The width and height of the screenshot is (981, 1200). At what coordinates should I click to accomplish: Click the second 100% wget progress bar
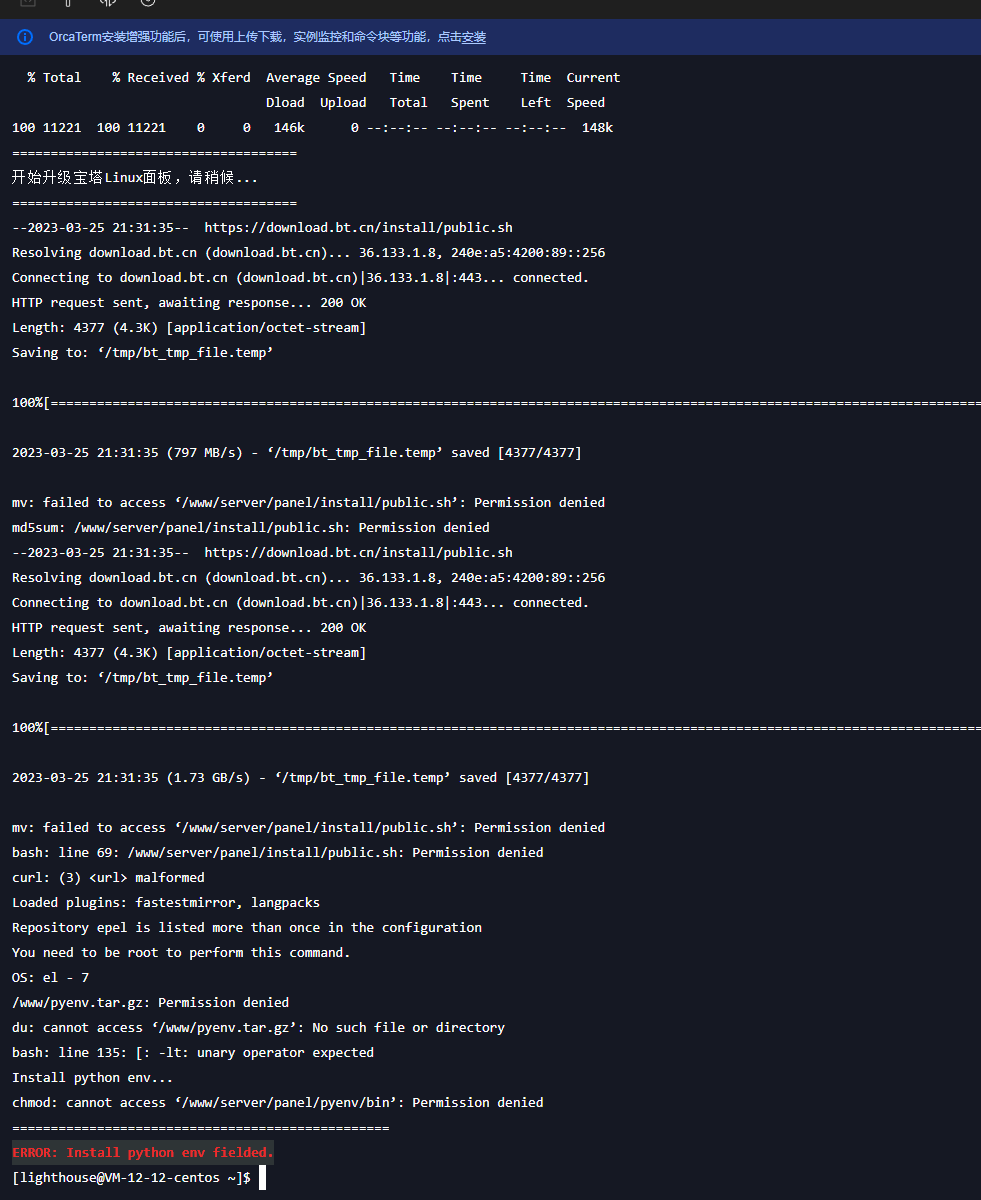(496, 728)
